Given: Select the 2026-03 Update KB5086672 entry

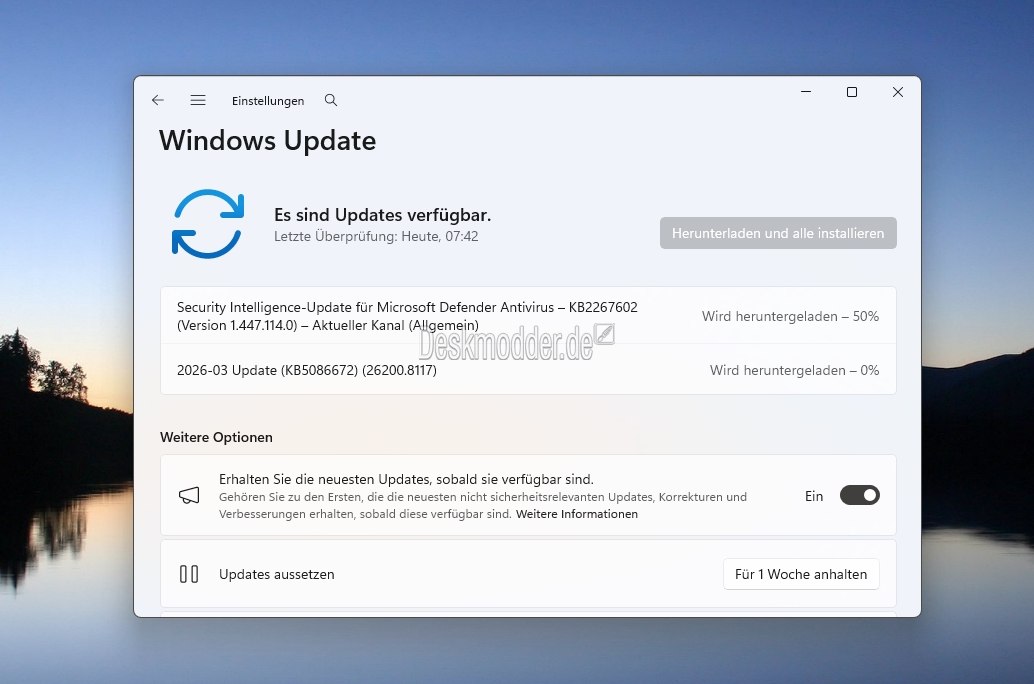Looking at the screenshot, I should [x=307, y=370].
